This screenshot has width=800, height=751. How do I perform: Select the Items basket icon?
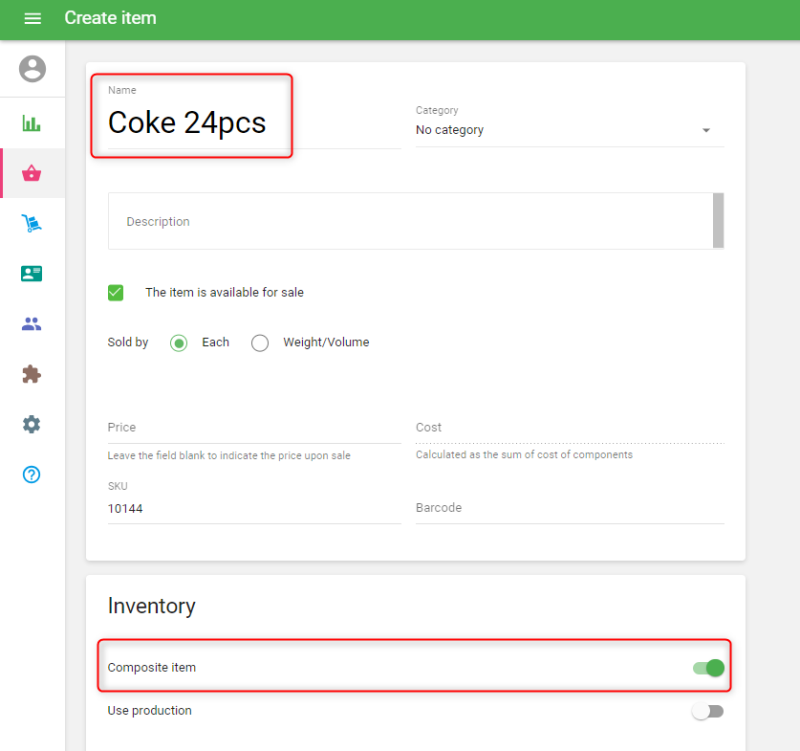32,174
